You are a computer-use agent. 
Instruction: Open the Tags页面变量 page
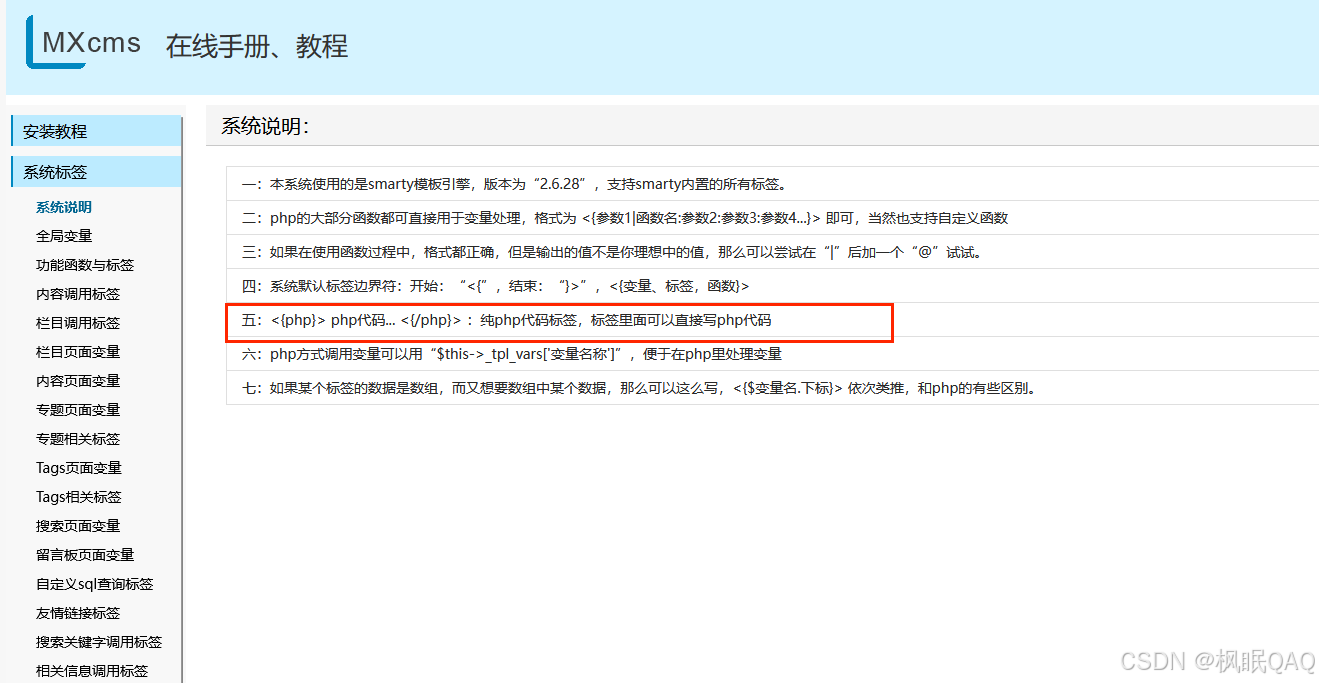click(78, 467)
